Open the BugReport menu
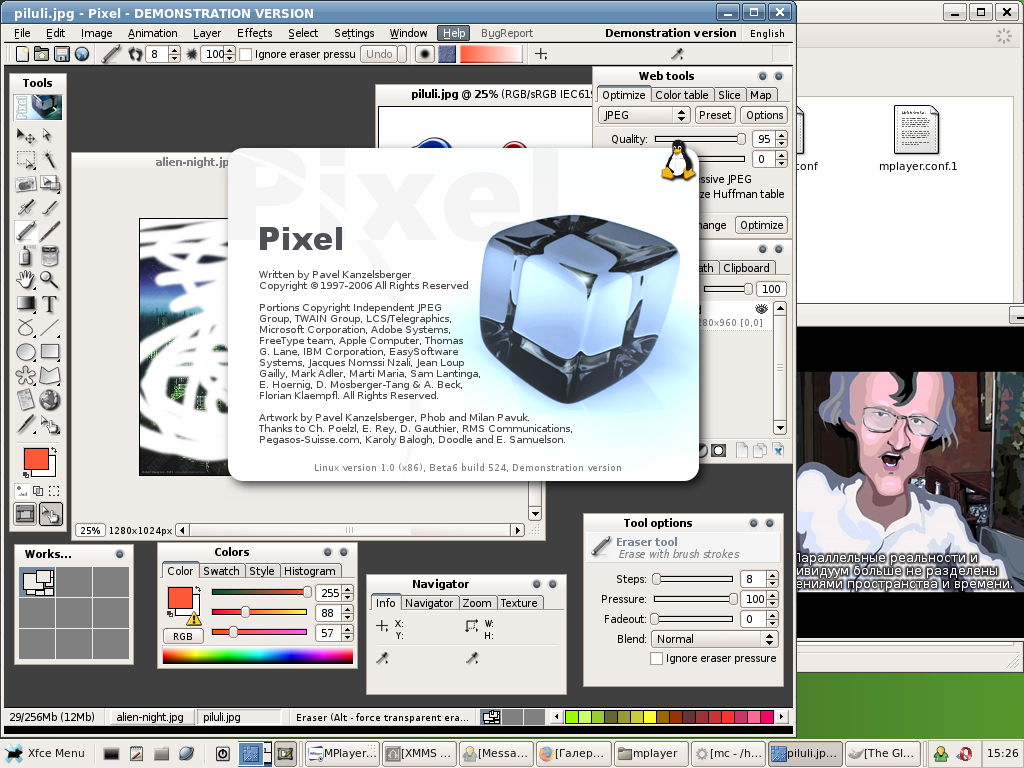This screenshot has height=768, width=1024. (x=507, y=33)
